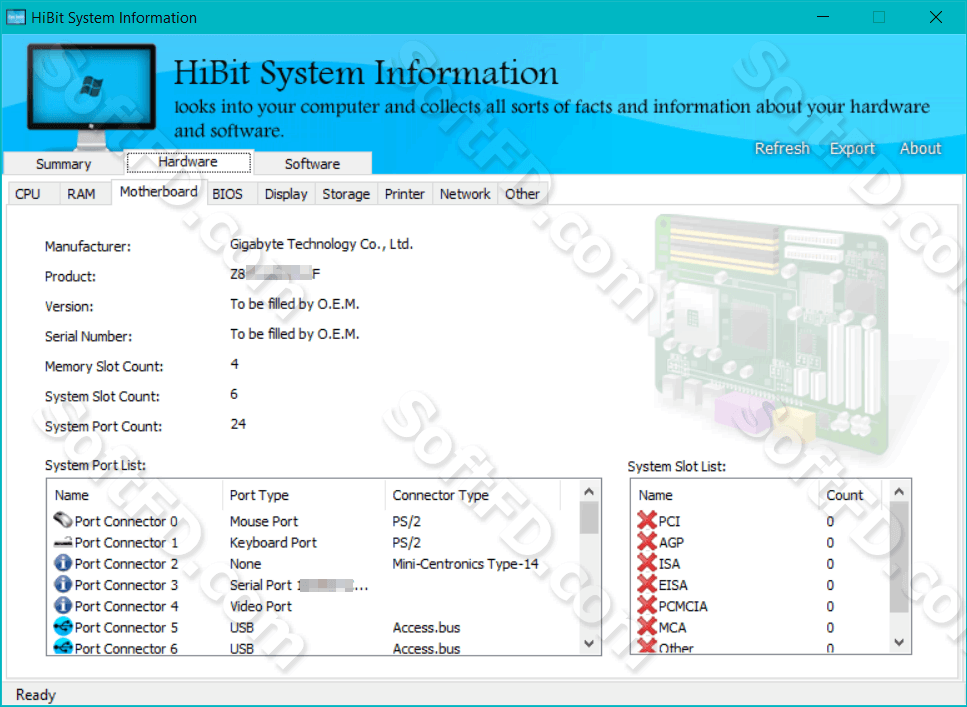Select the Hardware tab

pyautogui.click(x=188, y=162)
